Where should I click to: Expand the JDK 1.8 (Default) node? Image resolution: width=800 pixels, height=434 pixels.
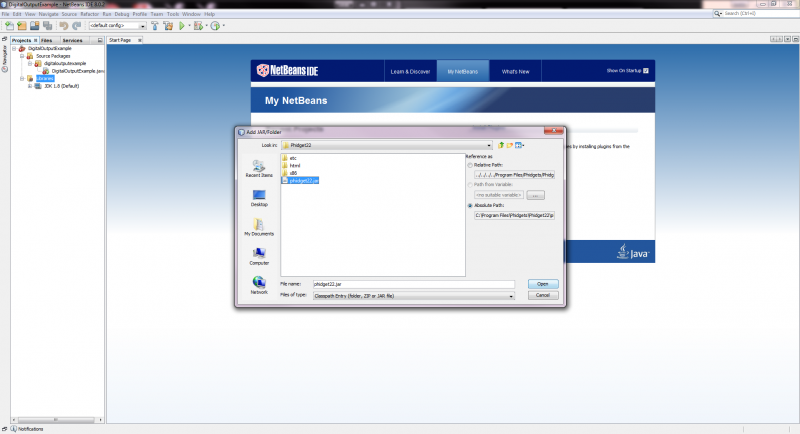[x=30, y=86]
